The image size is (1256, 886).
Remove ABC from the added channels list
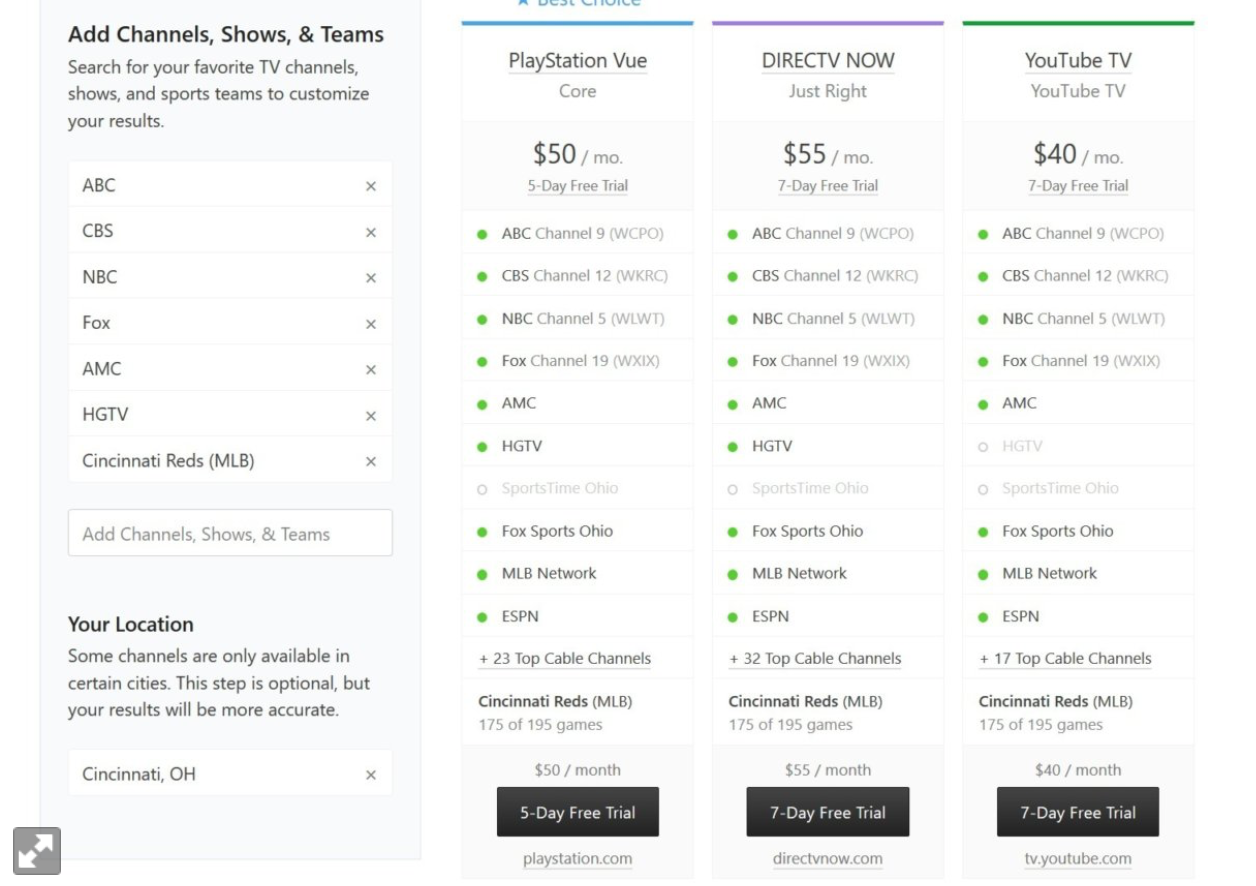pyautogui.click(x=371, y=186)
